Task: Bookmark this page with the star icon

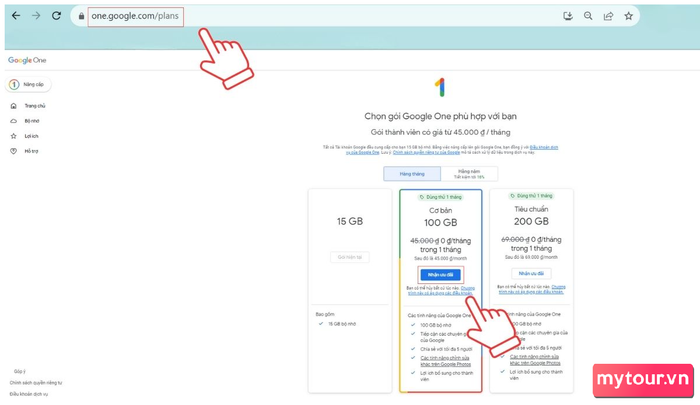Action: click(629, 16)
